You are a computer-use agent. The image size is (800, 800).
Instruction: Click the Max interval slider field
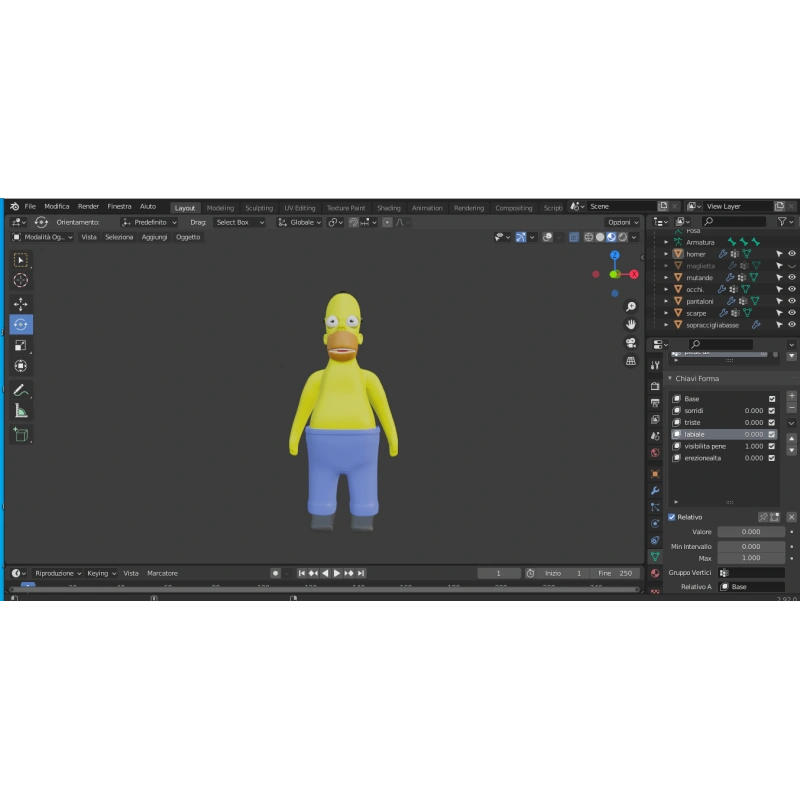(x=751, y=558)
